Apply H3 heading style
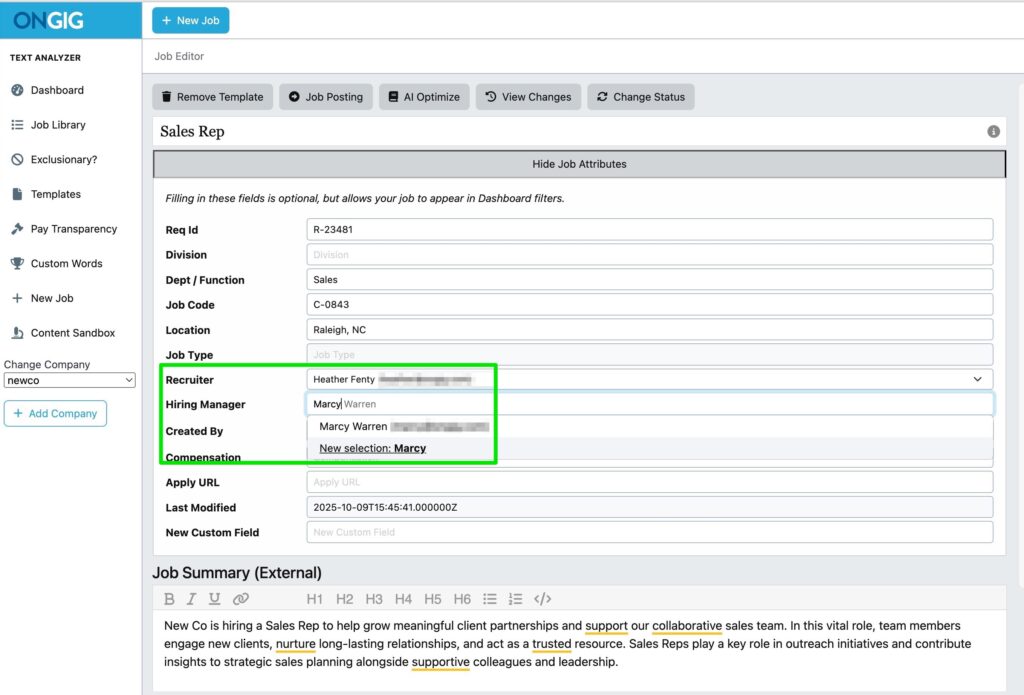Image resolution: width=1024 pixels, height=695 pixels. point(374,599)
